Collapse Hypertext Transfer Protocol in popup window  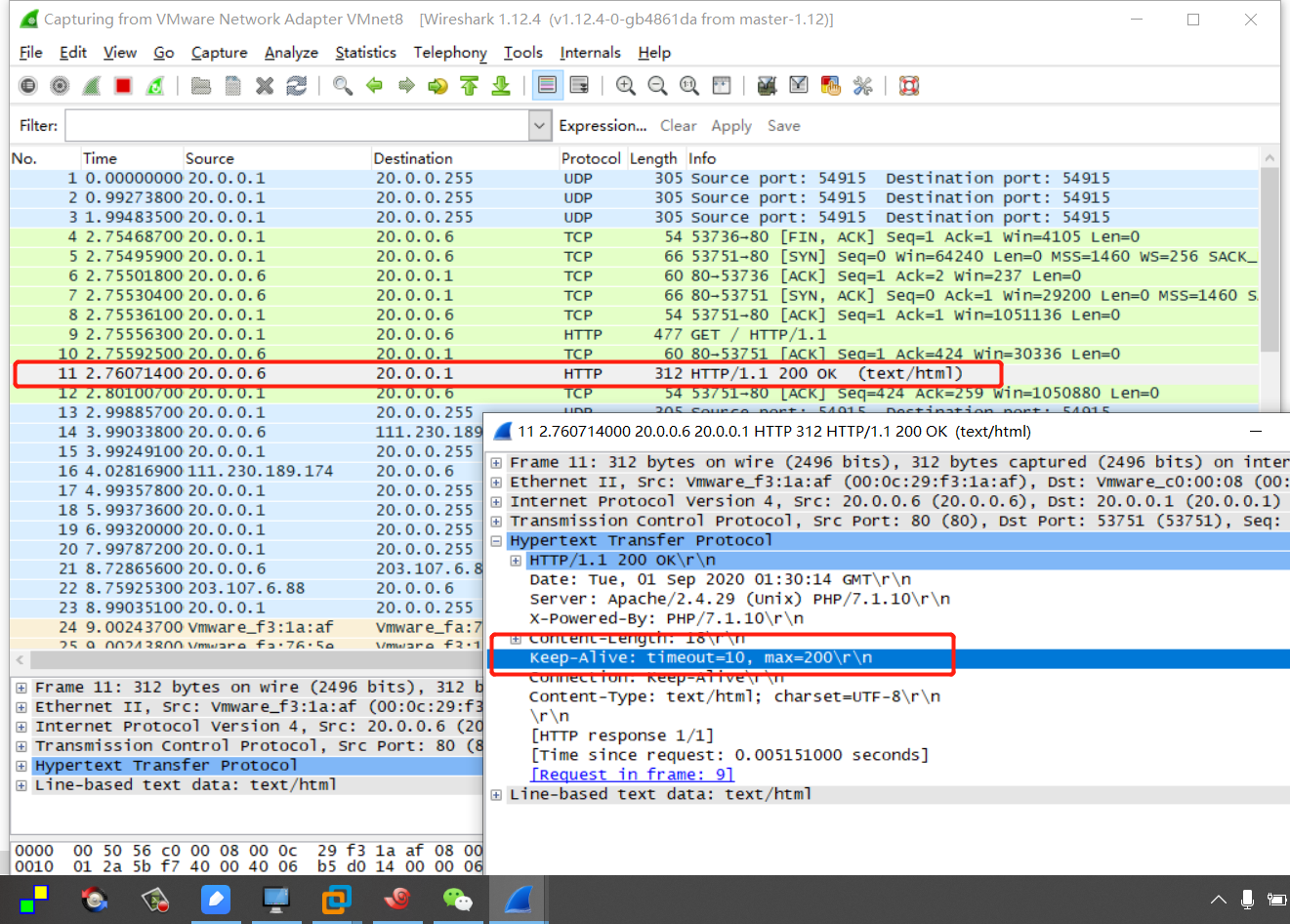[496, 541]
